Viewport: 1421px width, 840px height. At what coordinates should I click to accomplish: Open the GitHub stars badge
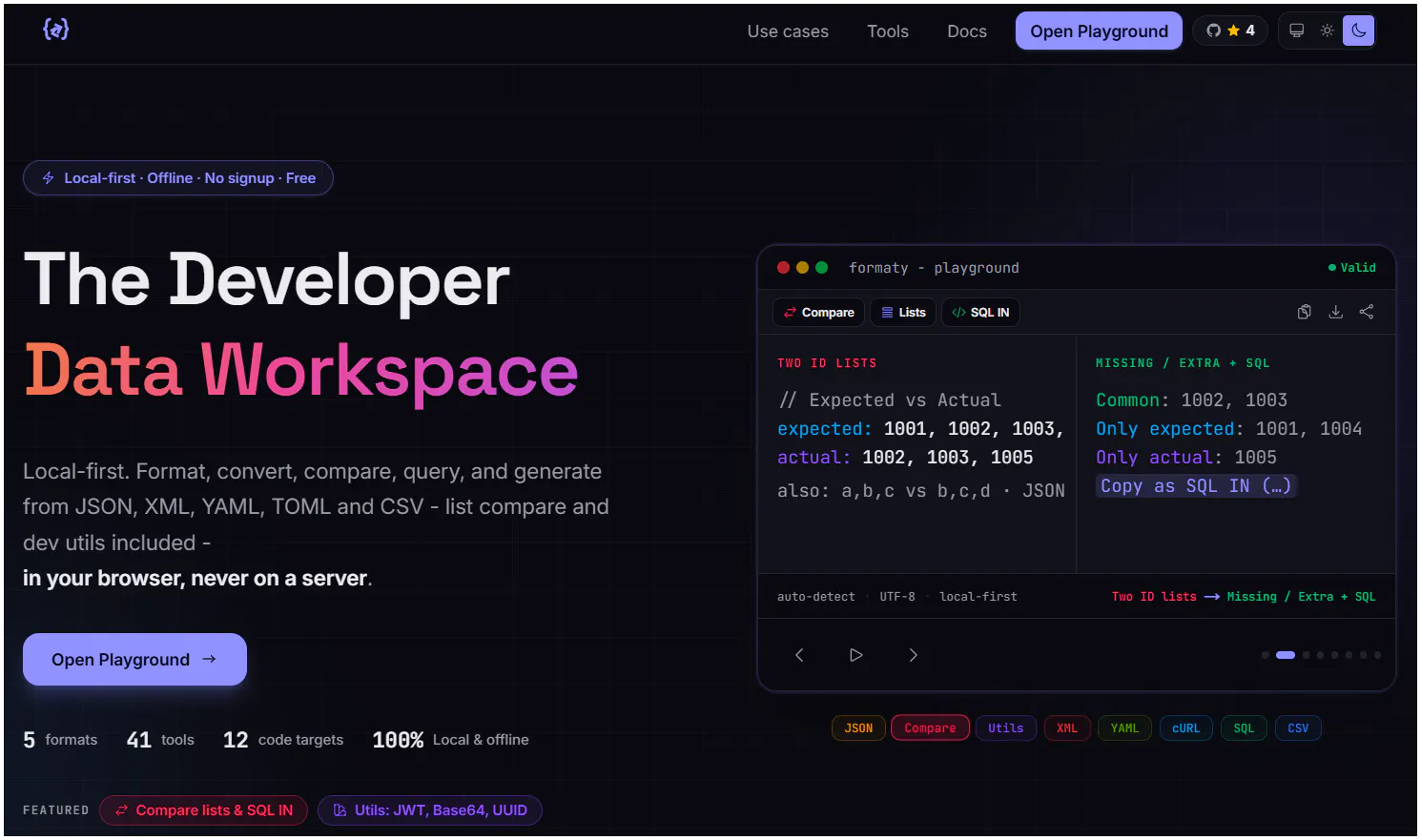[x=1230, y=31]
